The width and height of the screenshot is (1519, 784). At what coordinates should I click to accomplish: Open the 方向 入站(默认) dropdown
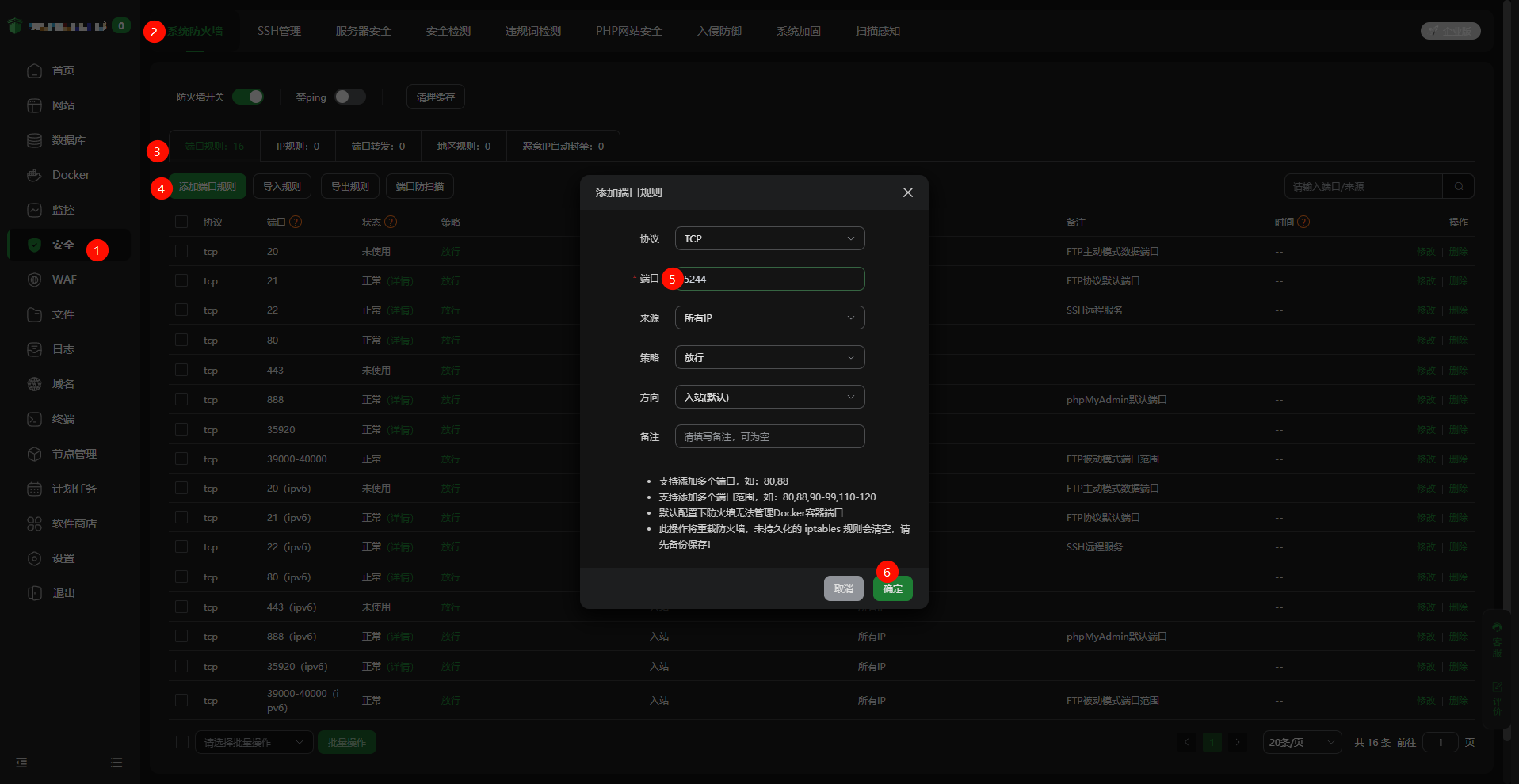coord(769,397)
